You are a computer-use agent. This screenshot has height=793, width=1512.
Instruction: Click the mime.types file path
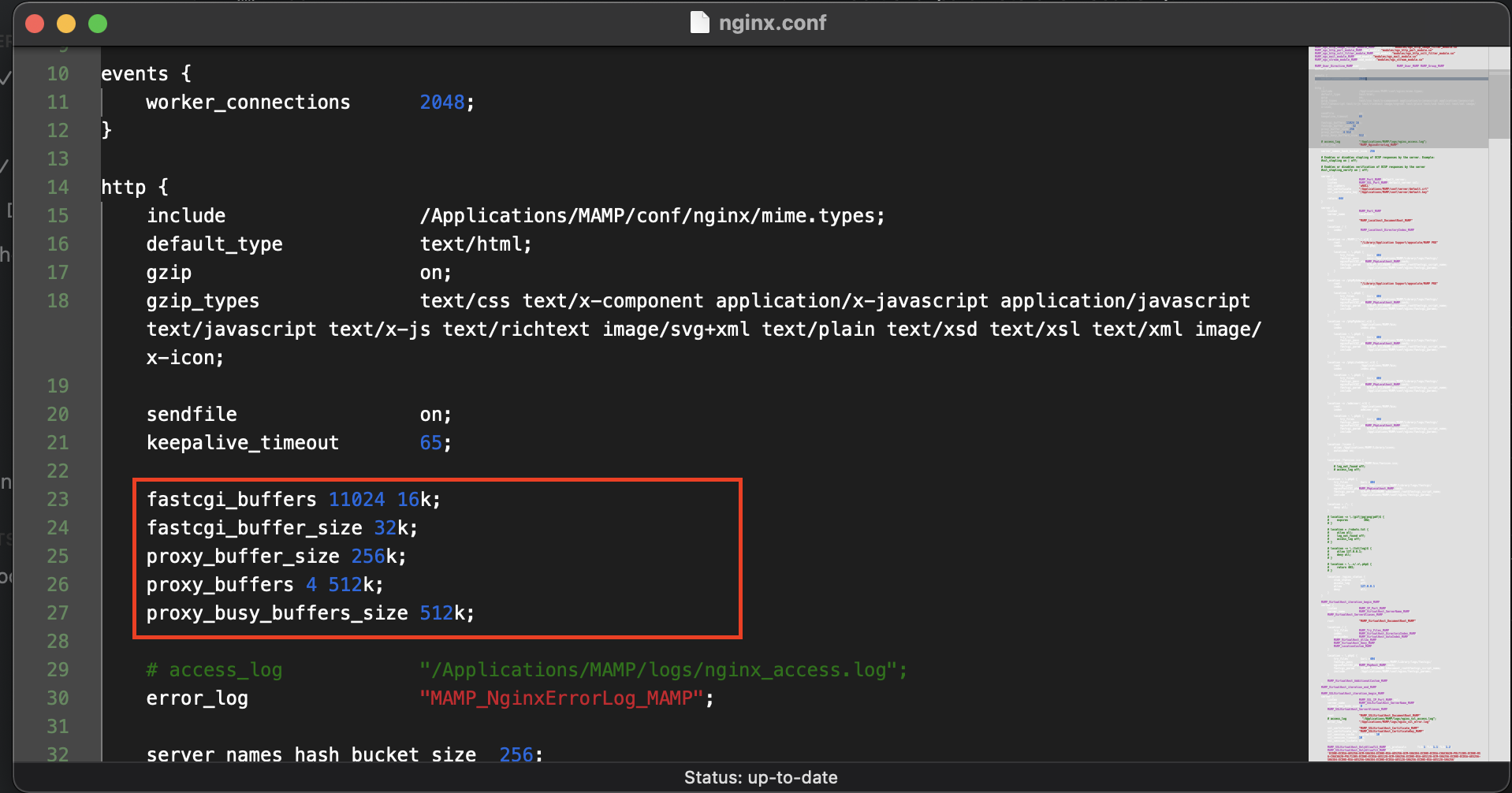tap(652, 216)
